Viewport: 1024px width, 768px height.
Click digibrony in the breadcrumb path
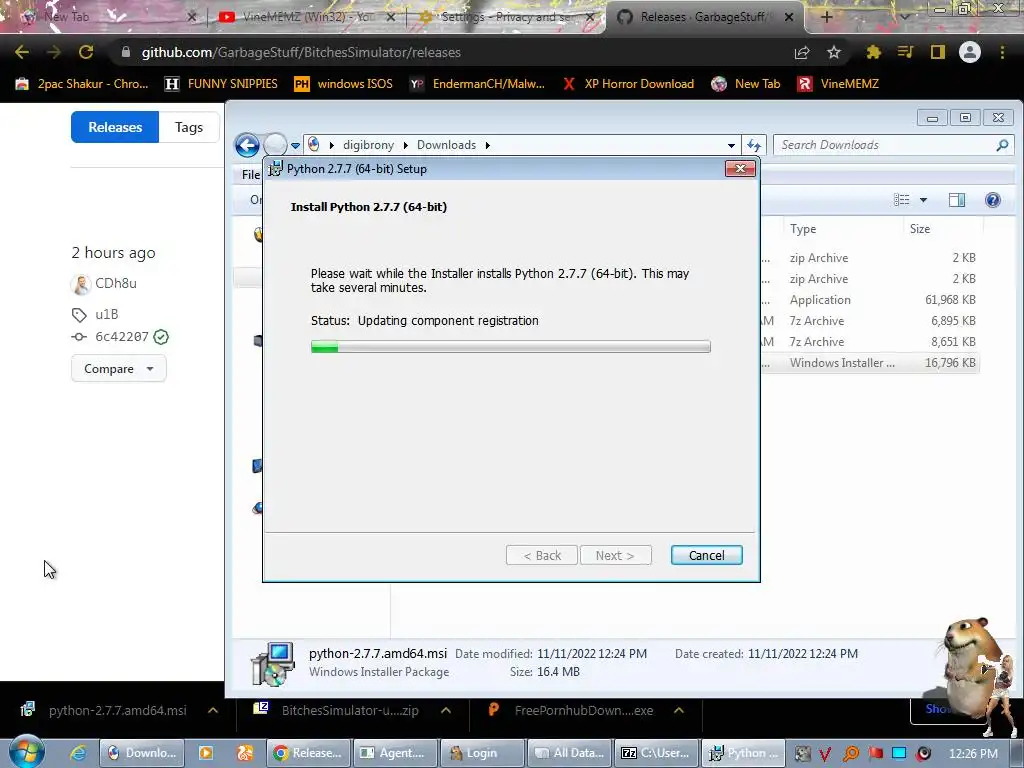(x=368, y=145)
